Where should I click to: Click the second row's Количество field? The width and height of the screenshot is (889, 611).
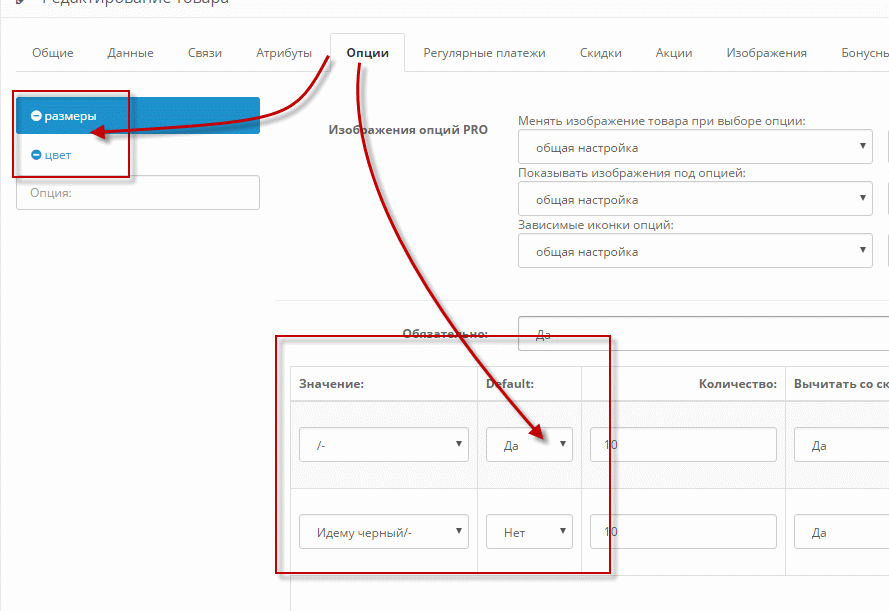683,532
